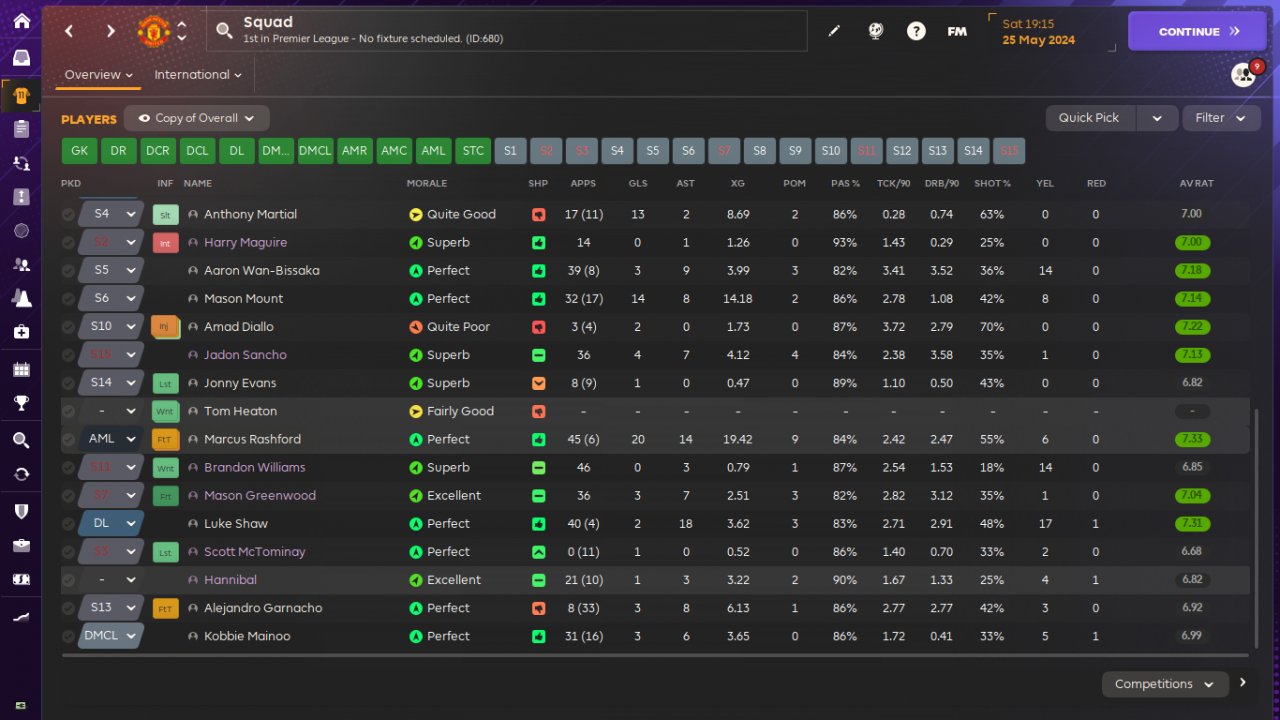Click the two-arrows people icon in sidebar
1280x720 pixels.
tap(21, 162)
